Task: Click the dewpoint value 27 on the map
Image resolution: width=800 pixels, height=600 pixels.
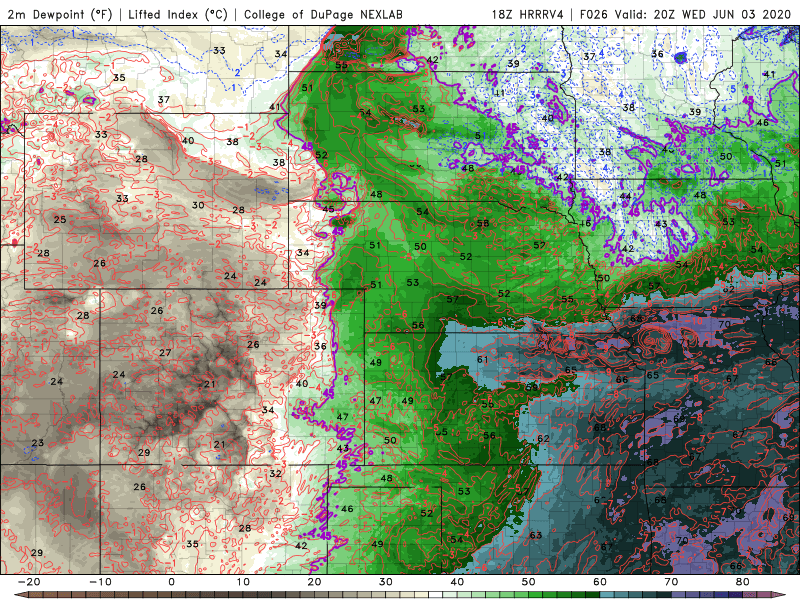Action: pos(165,353)
